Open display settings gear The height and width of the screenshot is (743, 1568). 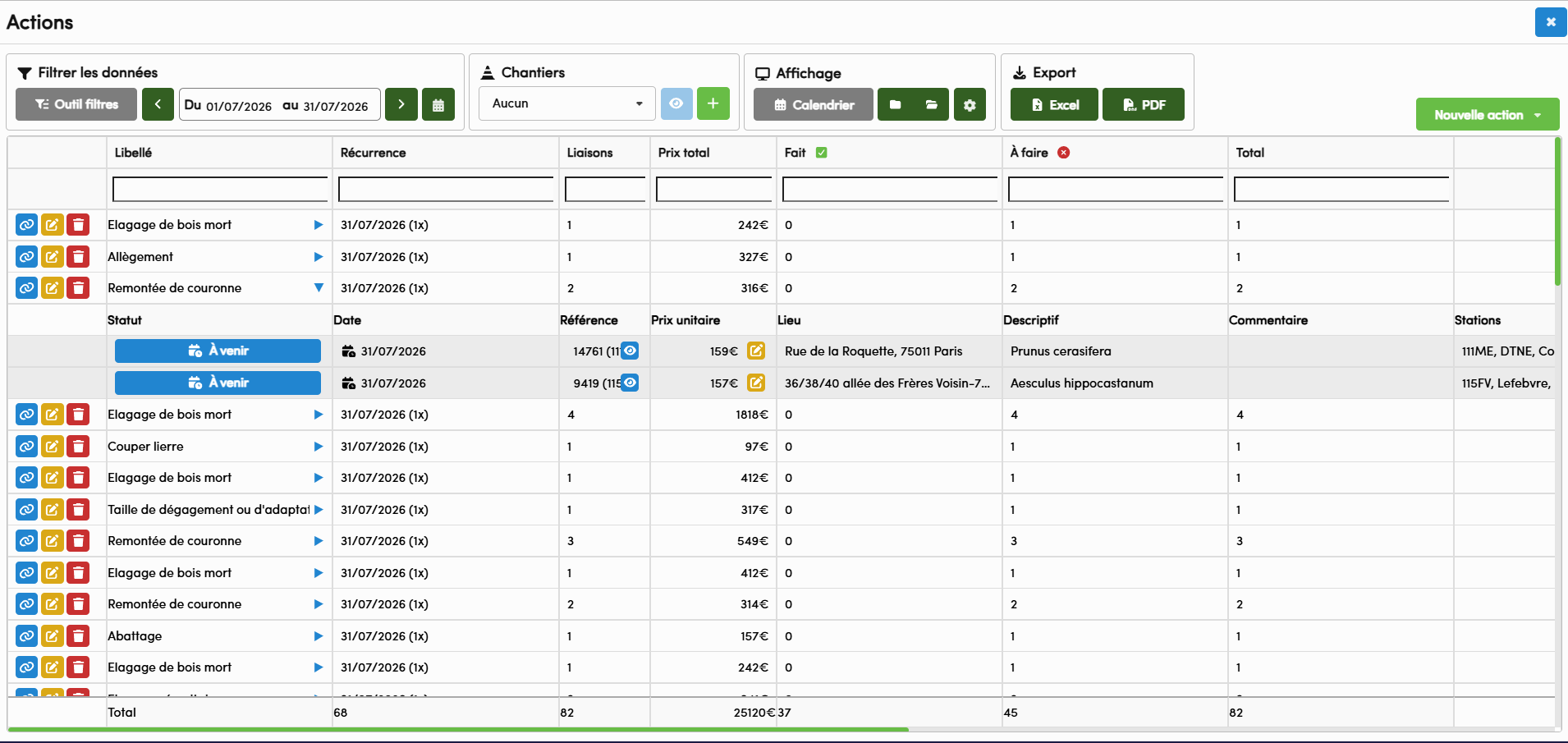pos(970,104)
